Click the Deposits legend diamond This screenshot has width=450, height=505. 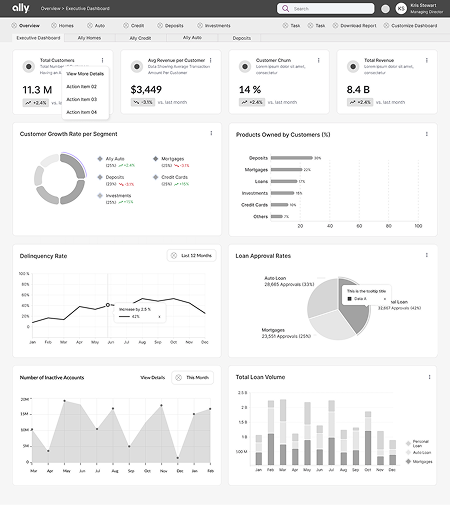coord(100,177)
